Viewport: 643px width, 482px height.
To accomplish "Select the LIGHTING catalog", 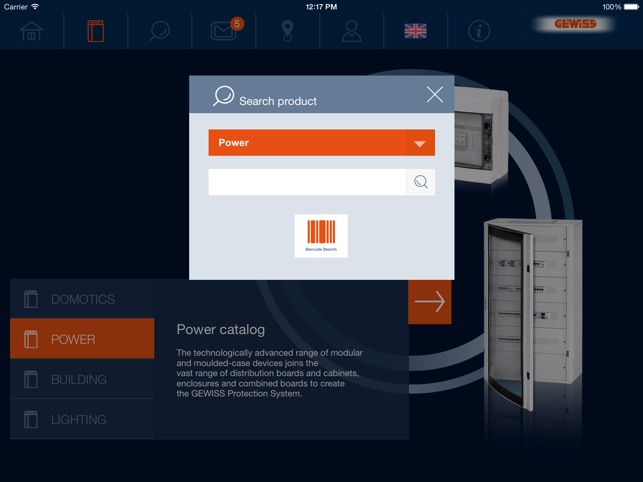I will click(82, 419).
